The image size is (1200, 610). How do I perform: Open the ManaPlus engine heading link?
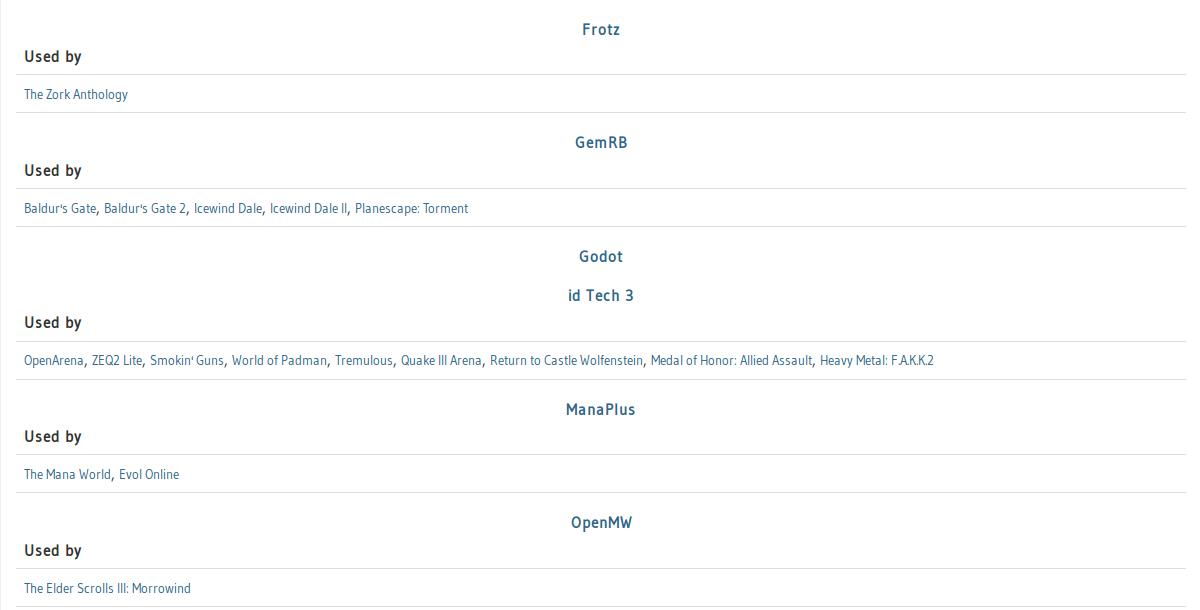pos(600,410)
